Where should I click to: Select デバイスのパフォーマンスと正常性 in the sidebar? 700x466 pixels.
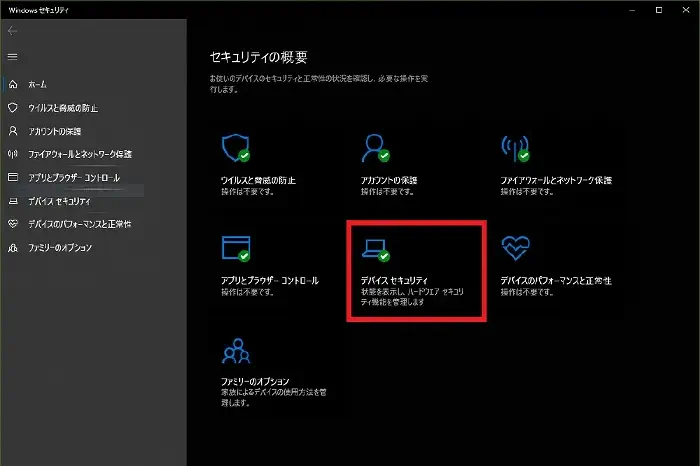tap(79, 224)
